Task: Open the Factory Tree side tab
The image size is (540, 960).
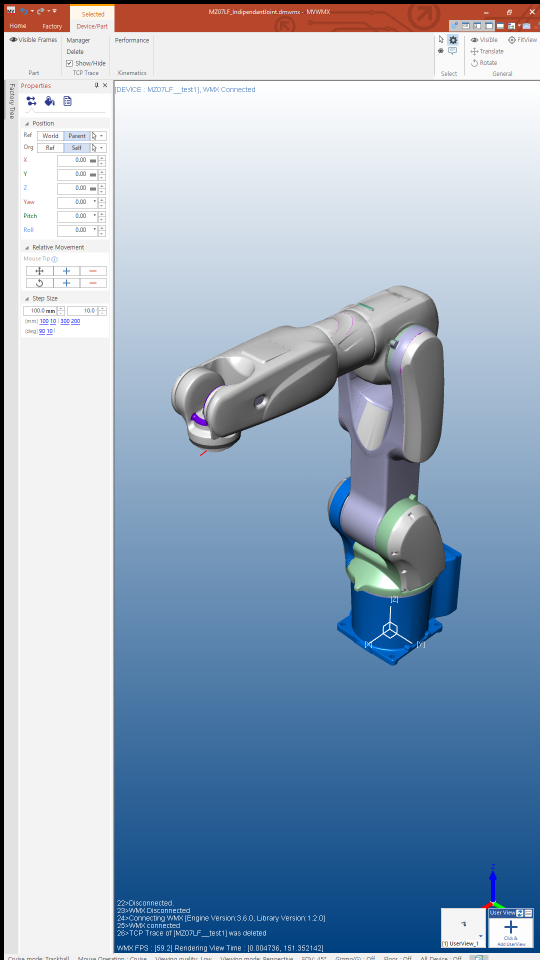Action: [x=10, y=102]
